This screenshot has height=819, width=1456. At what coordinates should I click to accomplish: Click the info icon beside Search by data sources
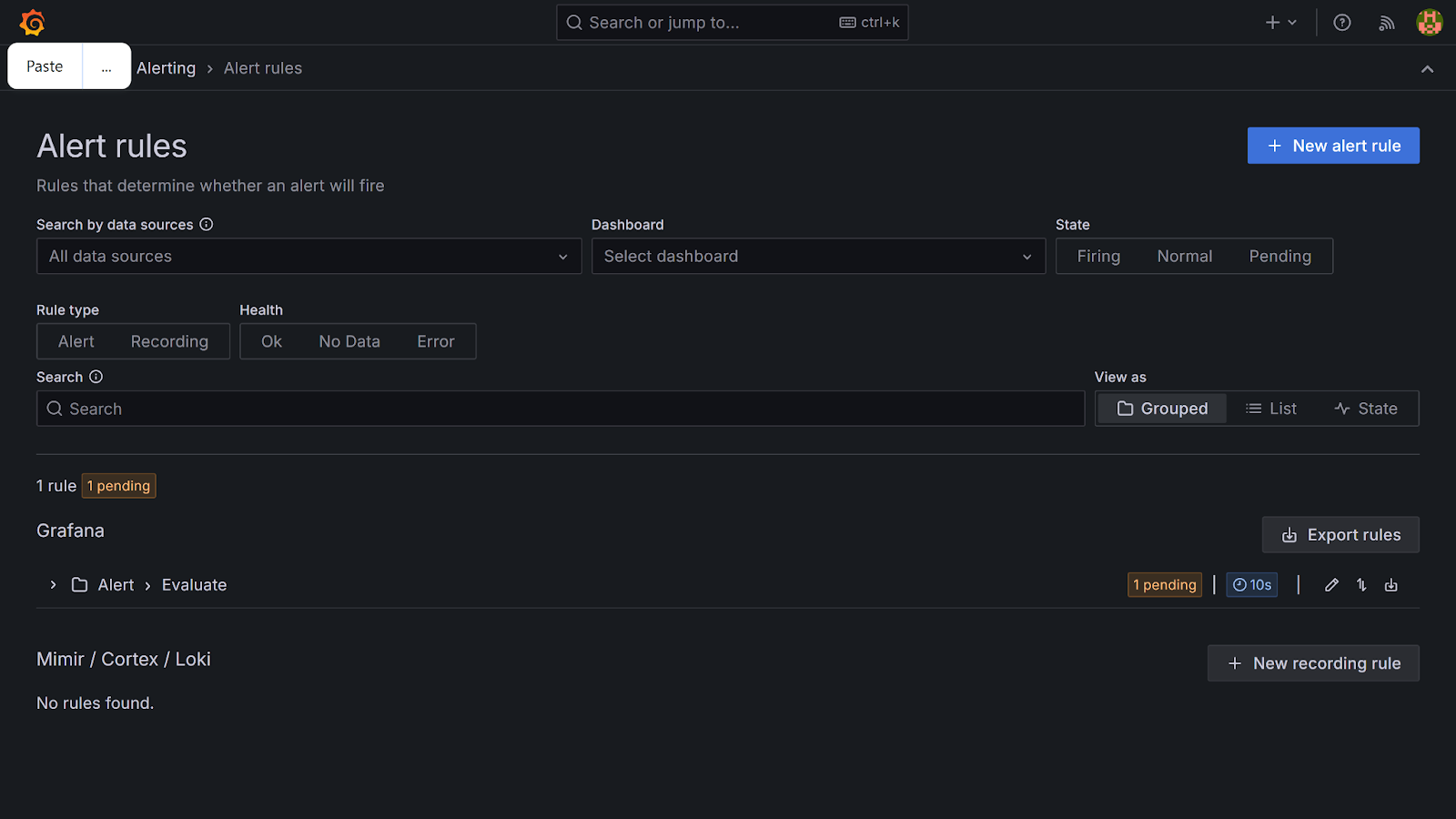click(x=207, y=225)
